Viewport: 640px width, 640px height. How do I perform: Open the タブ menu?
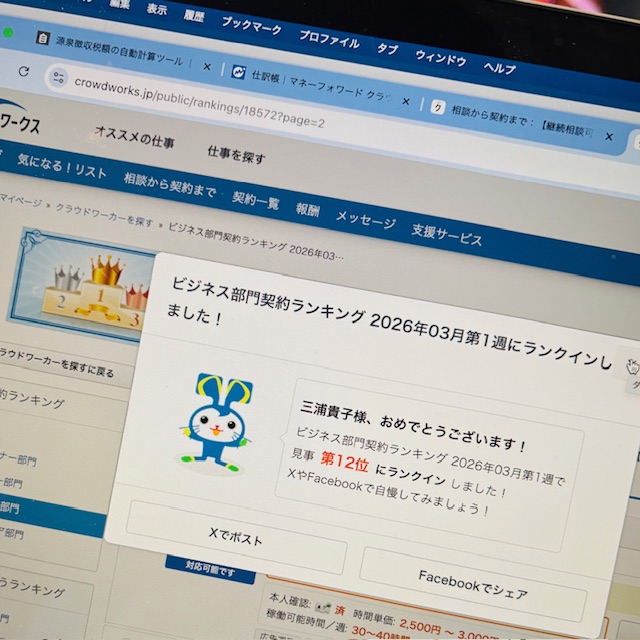point(387,49)
